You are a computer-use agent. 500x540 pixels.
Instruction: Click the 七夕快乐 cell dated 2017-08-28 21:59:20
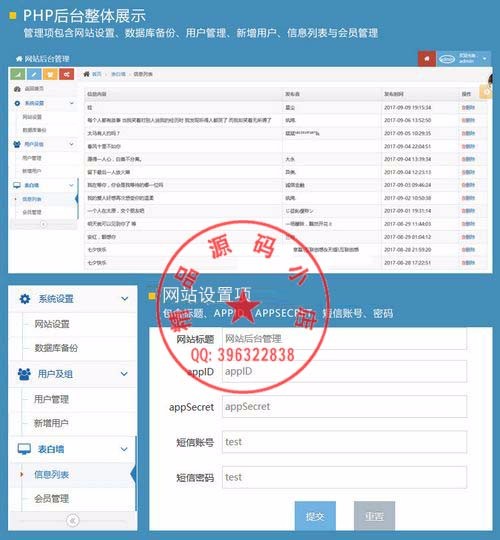(97, 250)
